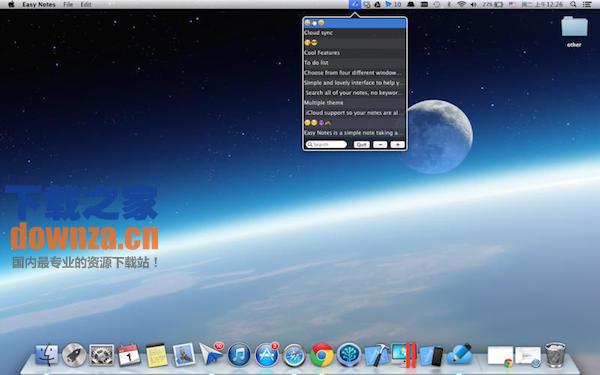Viewport: 600px width, 375px height.
Task: Select the 'To do list' note
Action: [354, 63]
